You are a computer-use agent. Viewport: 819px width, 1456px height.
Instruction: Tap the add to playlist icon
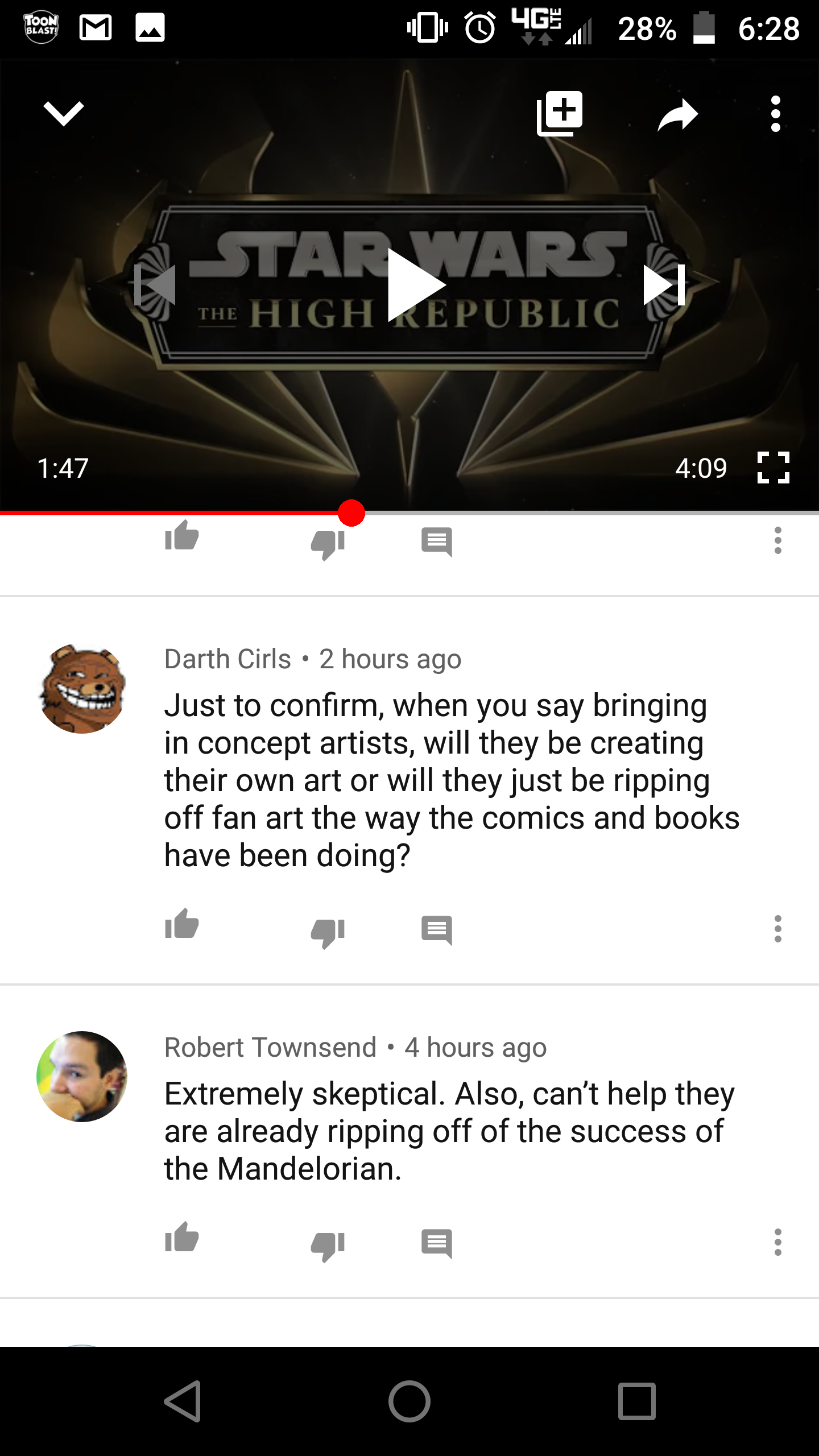(x=560, y=113)
